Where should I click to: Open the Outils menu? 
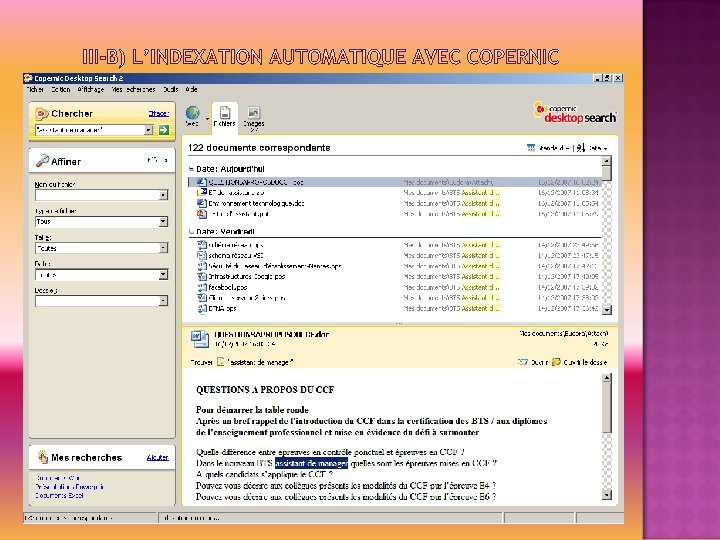[171, 90]
